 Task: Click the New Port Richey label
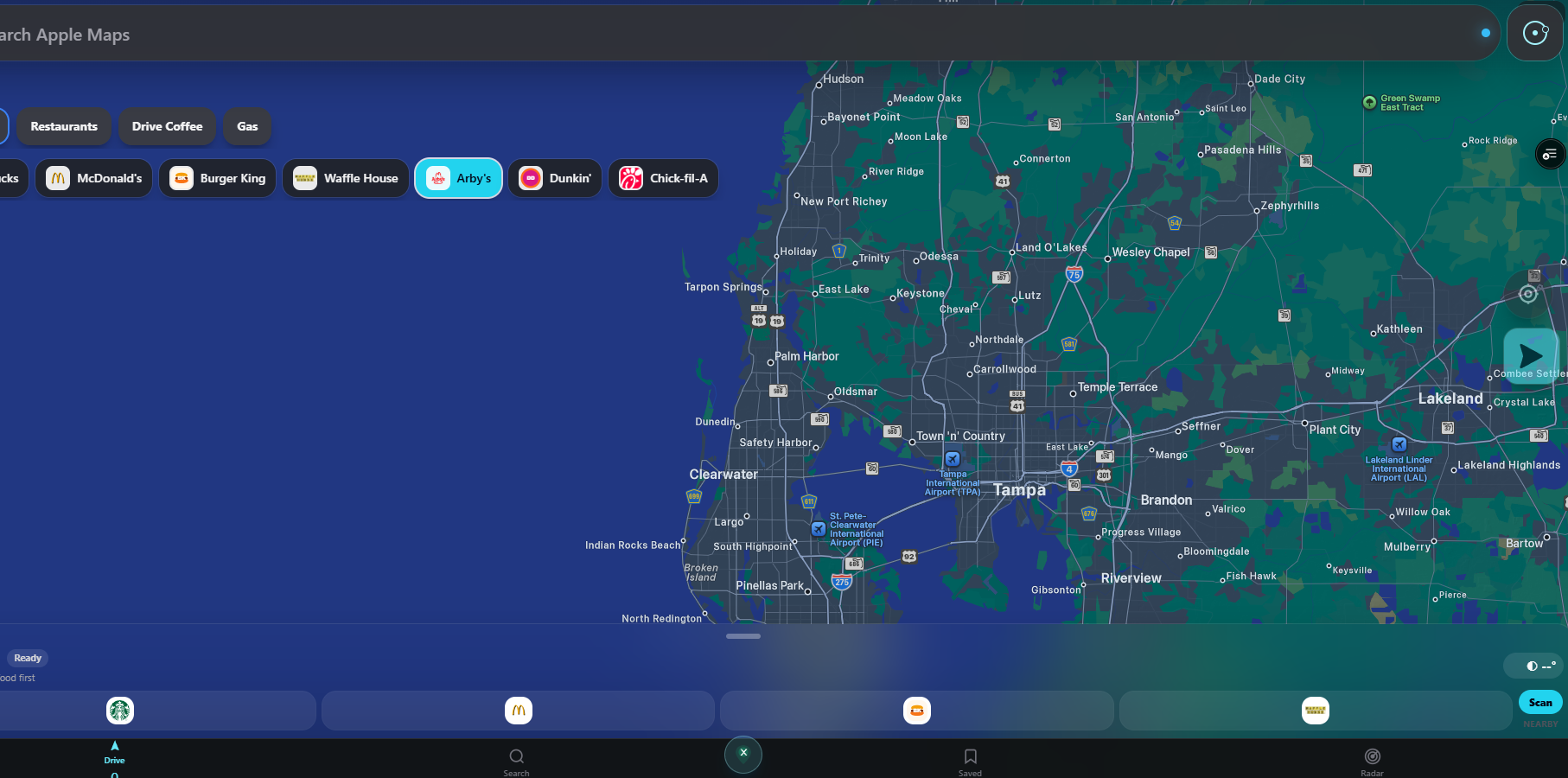[844, 201]
